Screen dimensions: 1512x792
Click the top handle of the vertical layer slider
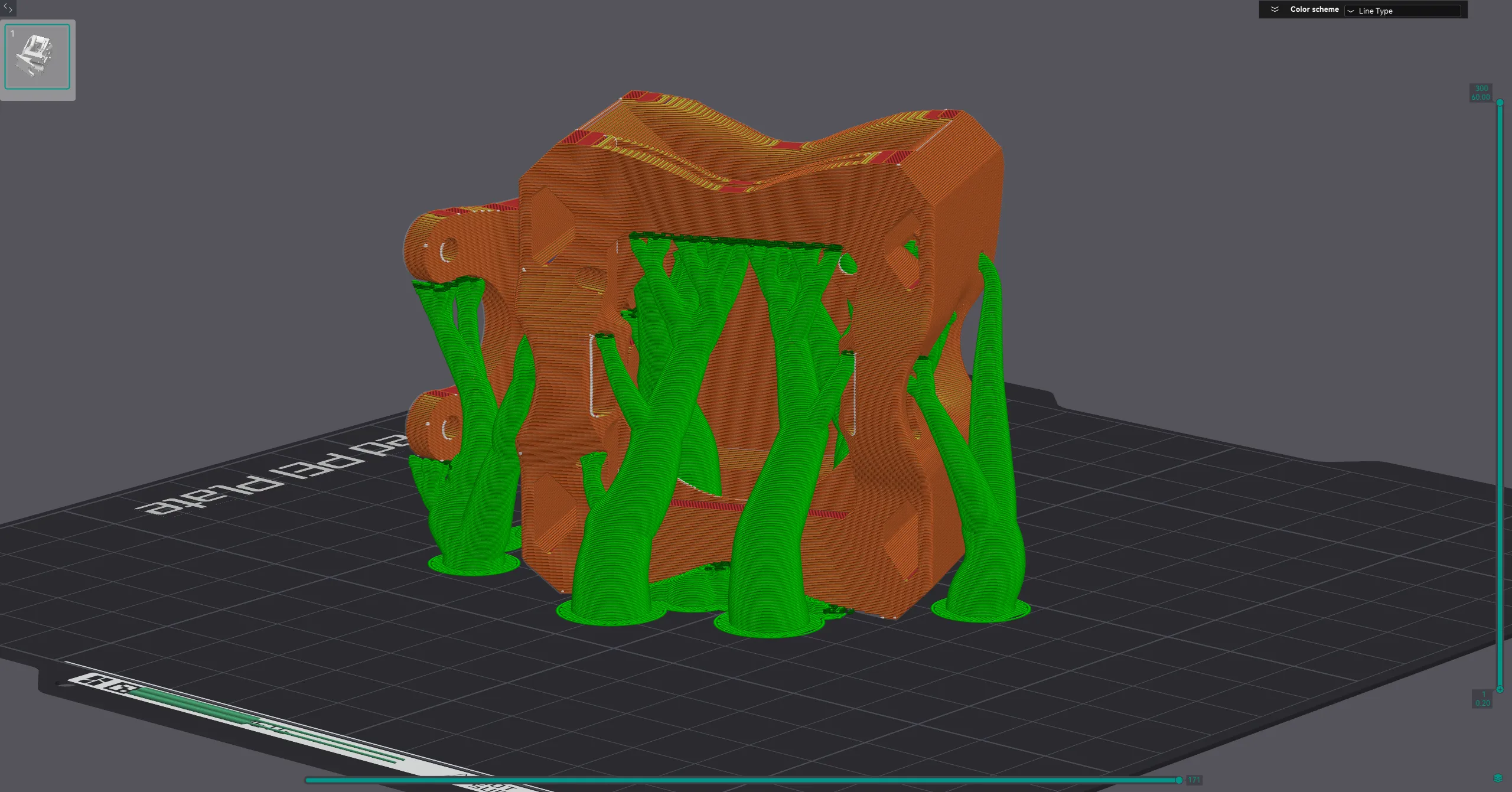click(1499, 103)
